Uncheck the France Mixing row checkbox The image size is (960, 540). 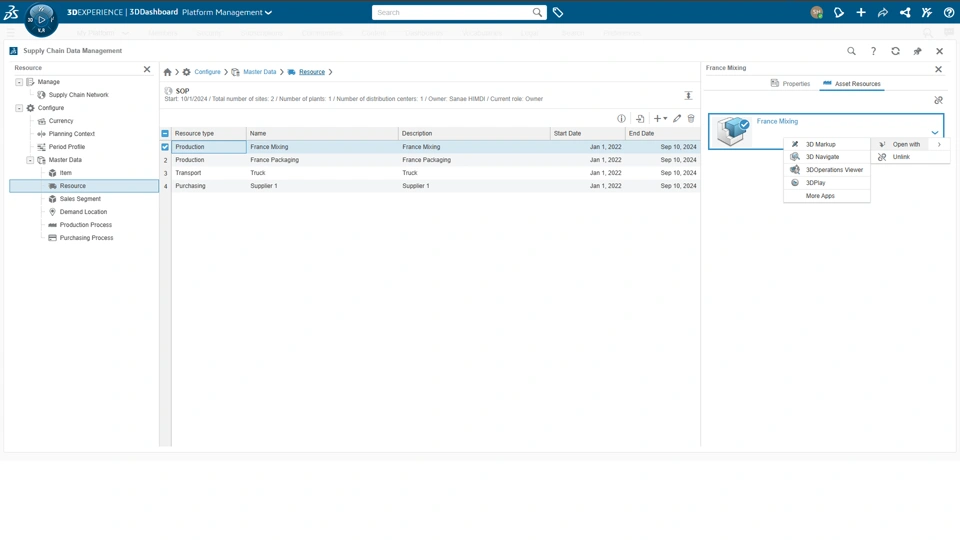click(165, 147)
